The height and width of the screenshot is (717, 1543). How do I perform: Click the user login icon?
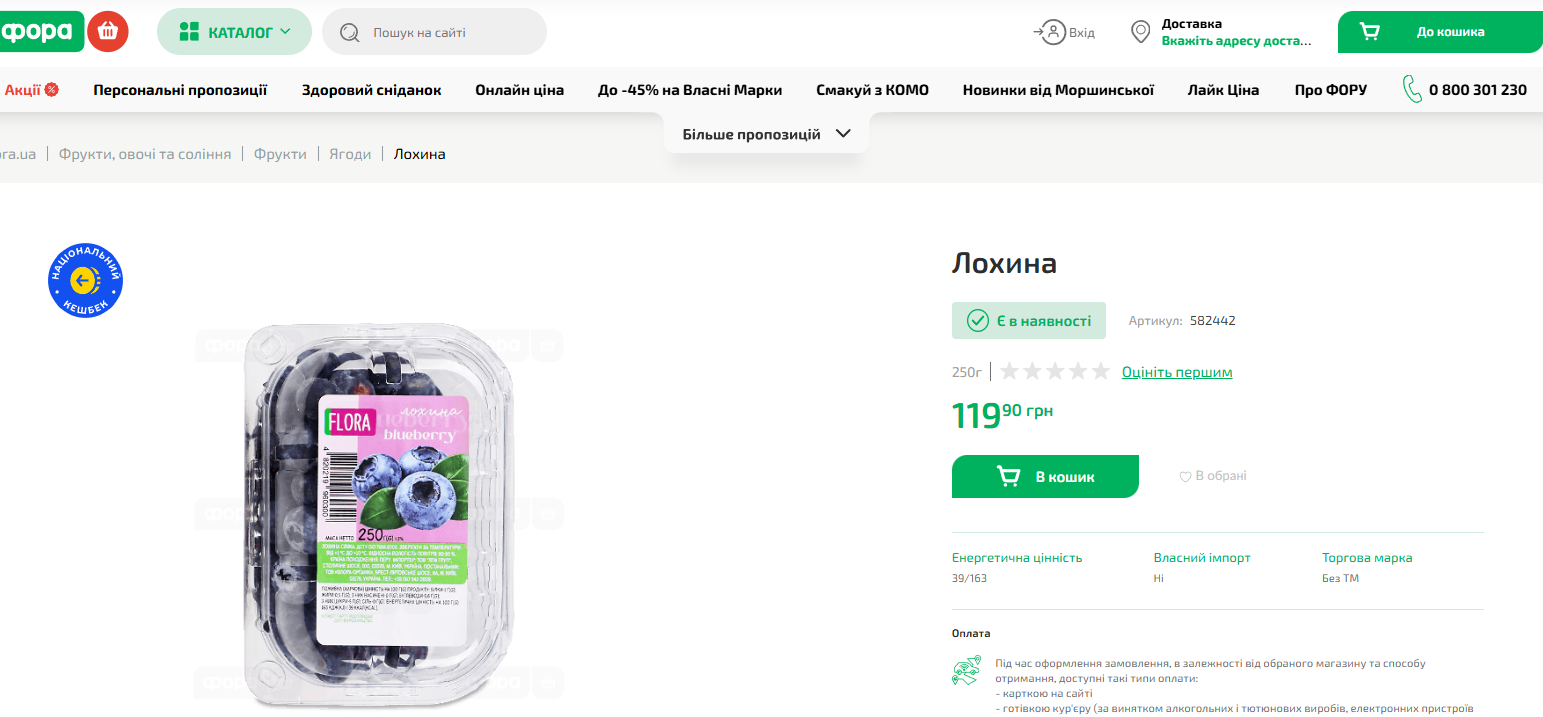coord(1052,32)
